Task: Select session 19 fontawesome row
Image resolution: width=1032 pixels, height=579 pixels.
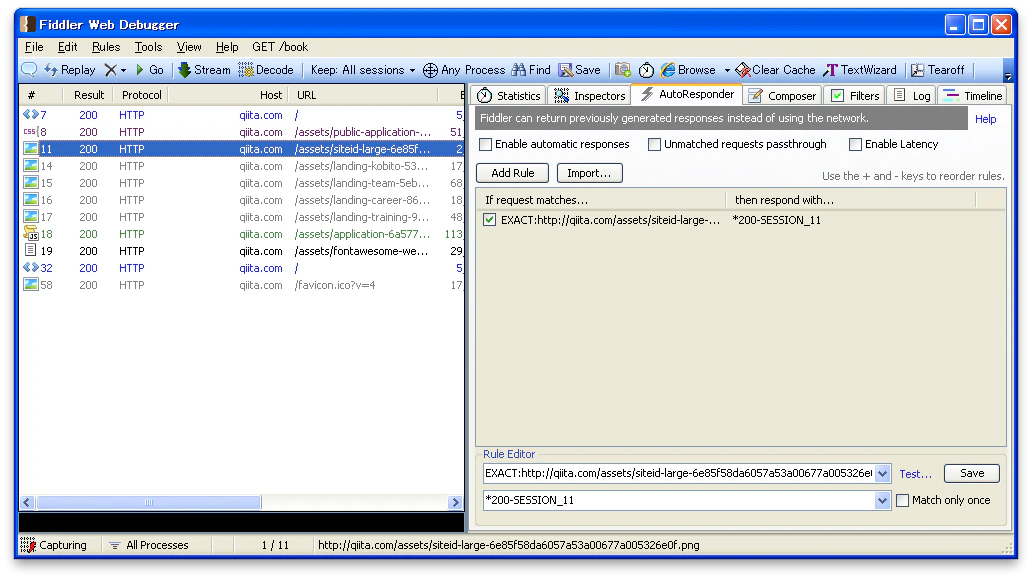Action: 242,251
